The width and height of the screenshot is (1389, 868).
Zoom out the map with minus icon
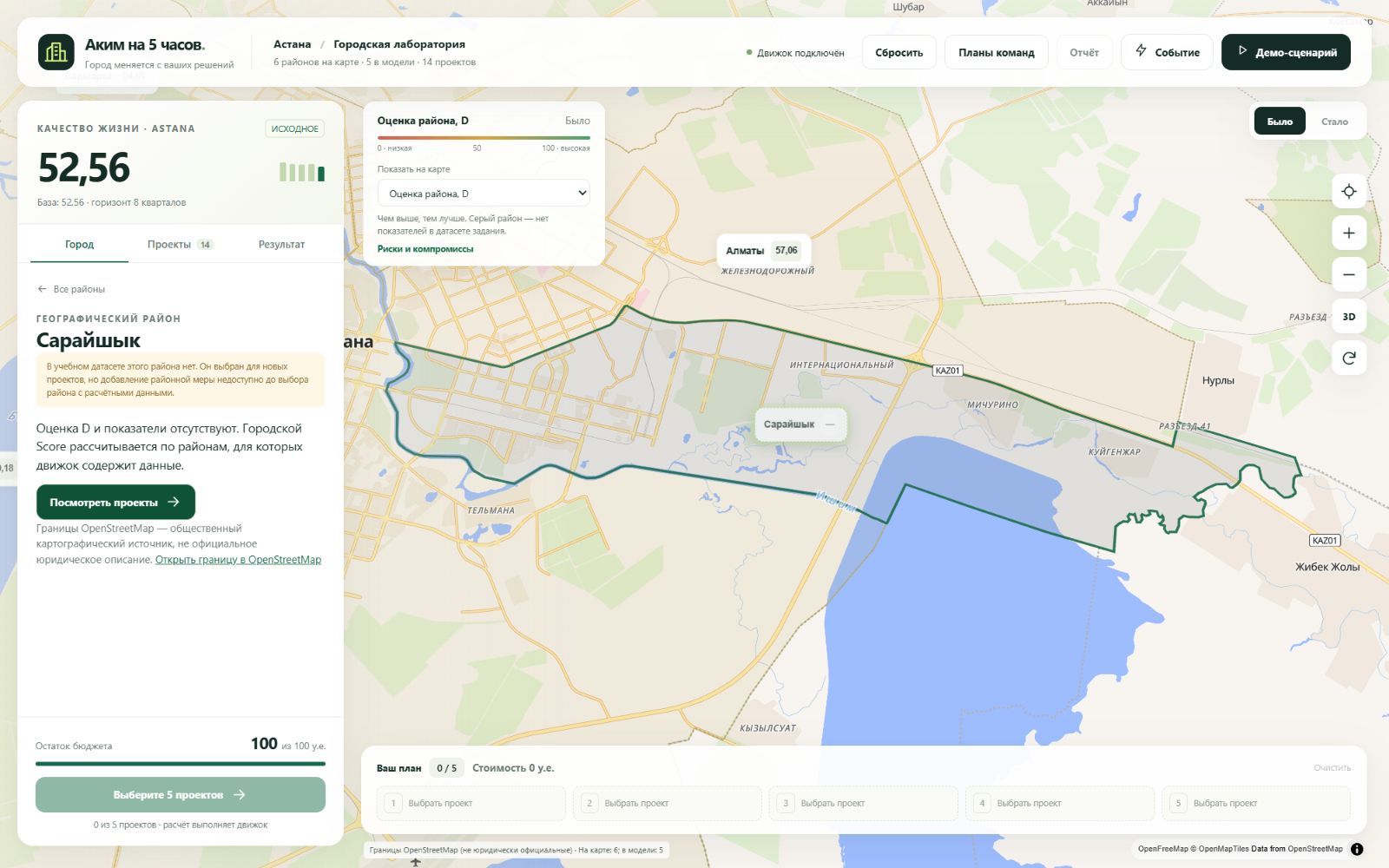tap(1349, 274)
